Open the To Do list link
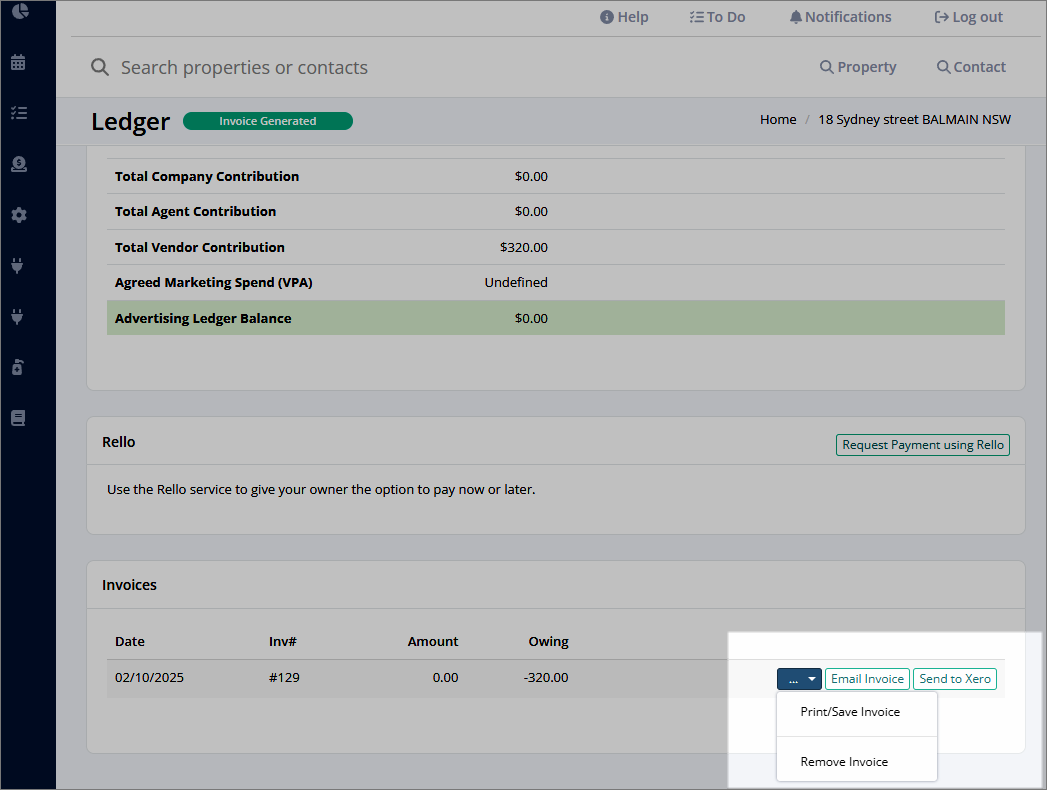Viewport: 1047px width, 790px height. [717, 17]
